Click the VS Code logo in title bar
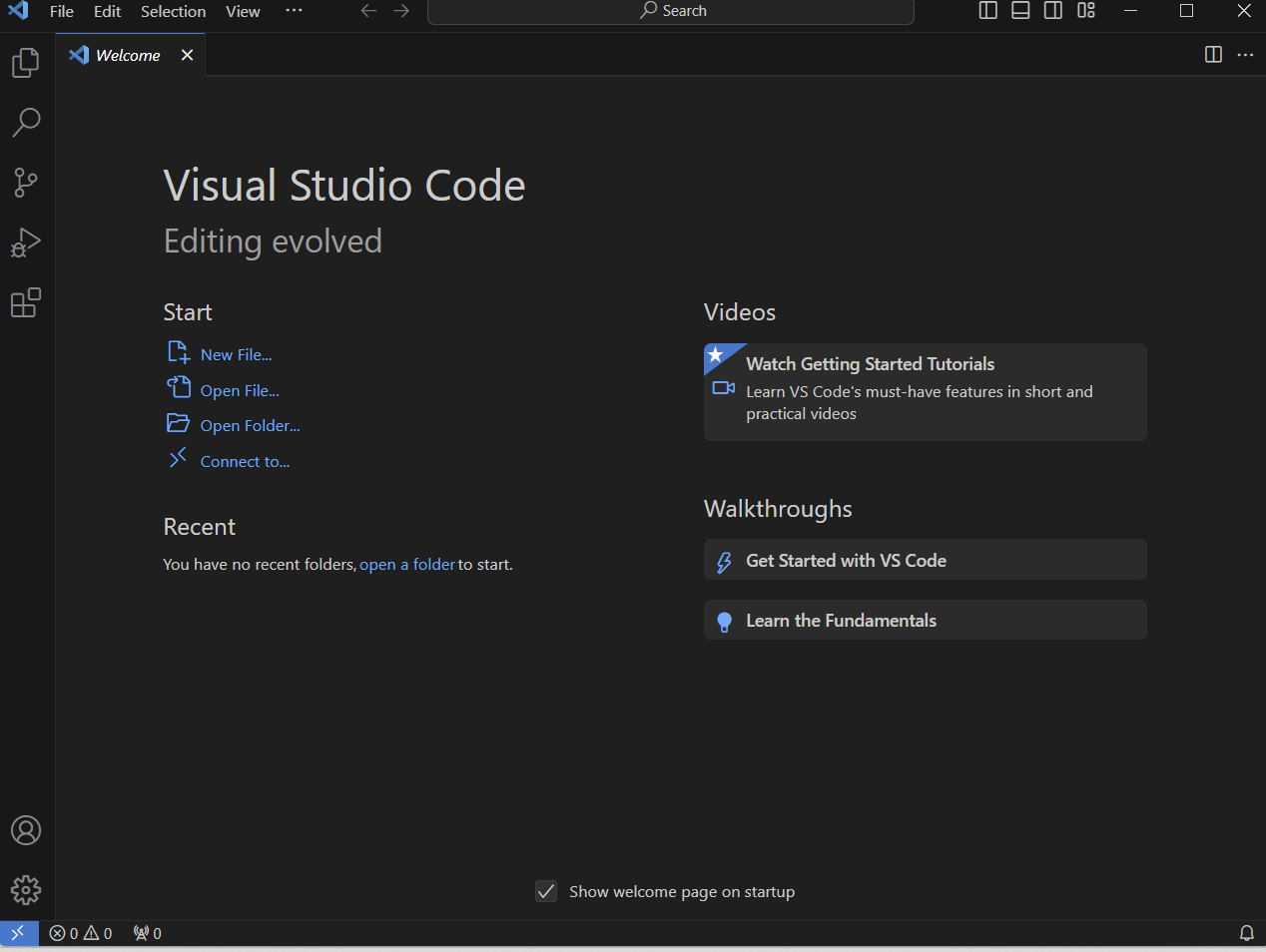The width and height of the screenshot is (1266, 952). (18, 11)
